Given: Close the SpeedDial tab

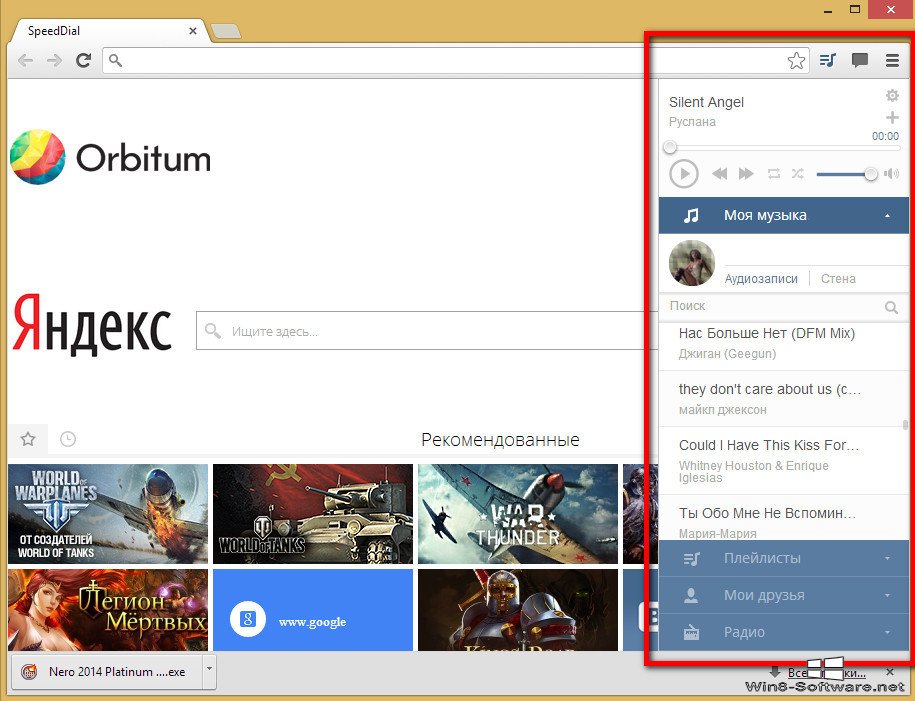Looking at the screenshot, I should tap(193, 31).
